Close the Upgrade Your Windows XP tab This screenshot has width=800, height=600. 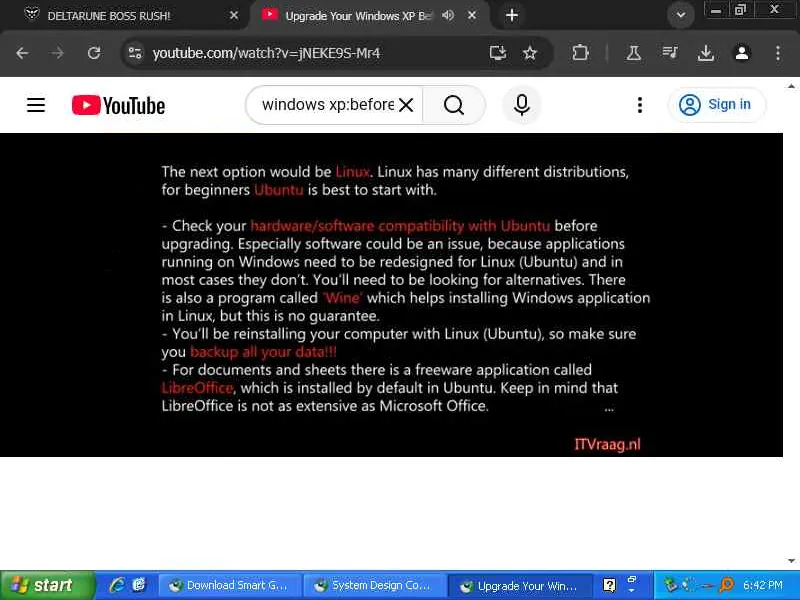pyautogui.click(x=472, y=16)
